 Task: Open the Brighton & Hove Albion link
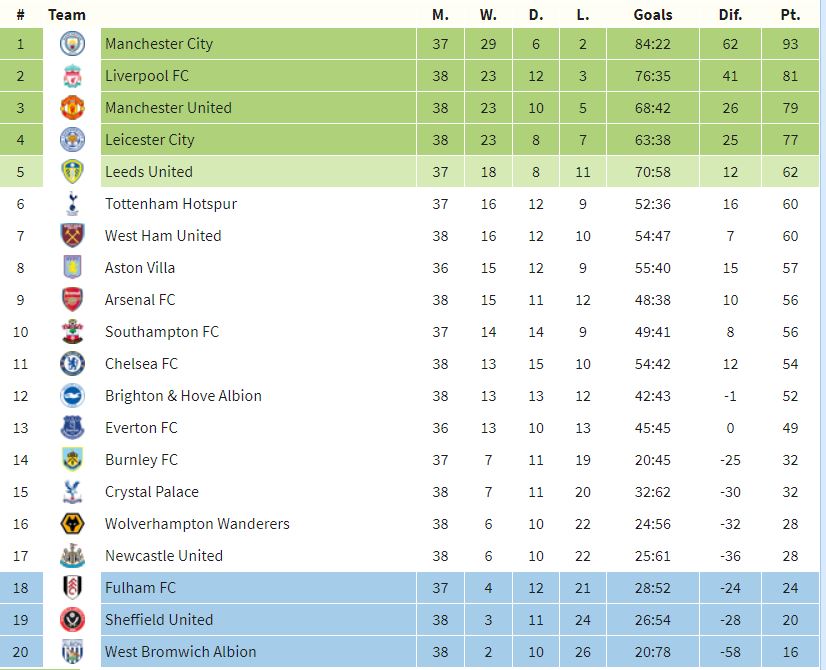(183, 396)
